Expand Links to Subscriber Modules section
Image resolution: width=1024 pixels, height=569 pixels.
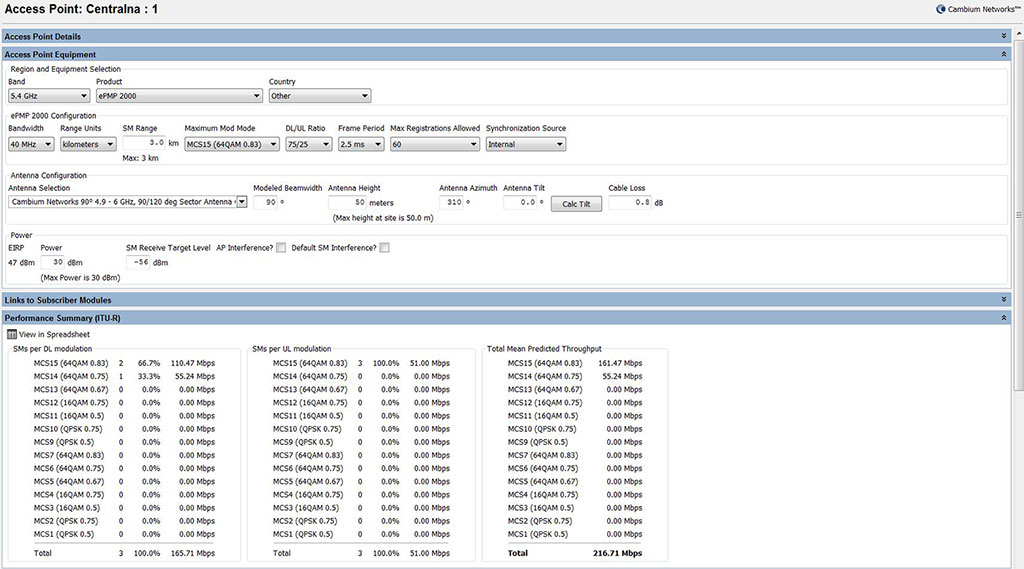[x=1004, y=300]
